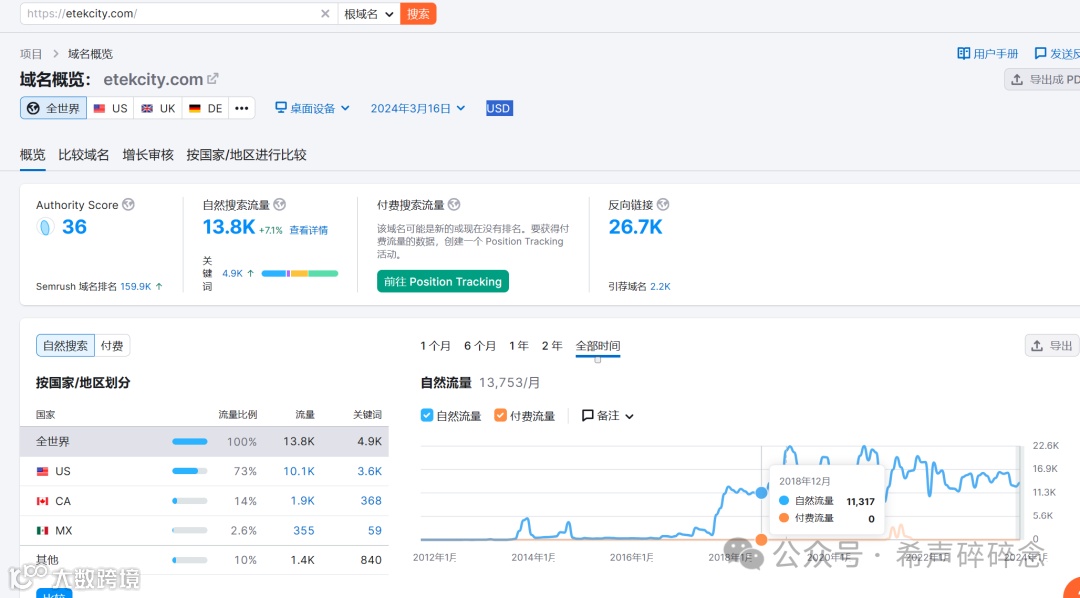Click the US traffic share bar
This screenshot has width=1080, height=598.
click(x=189, y=471)
